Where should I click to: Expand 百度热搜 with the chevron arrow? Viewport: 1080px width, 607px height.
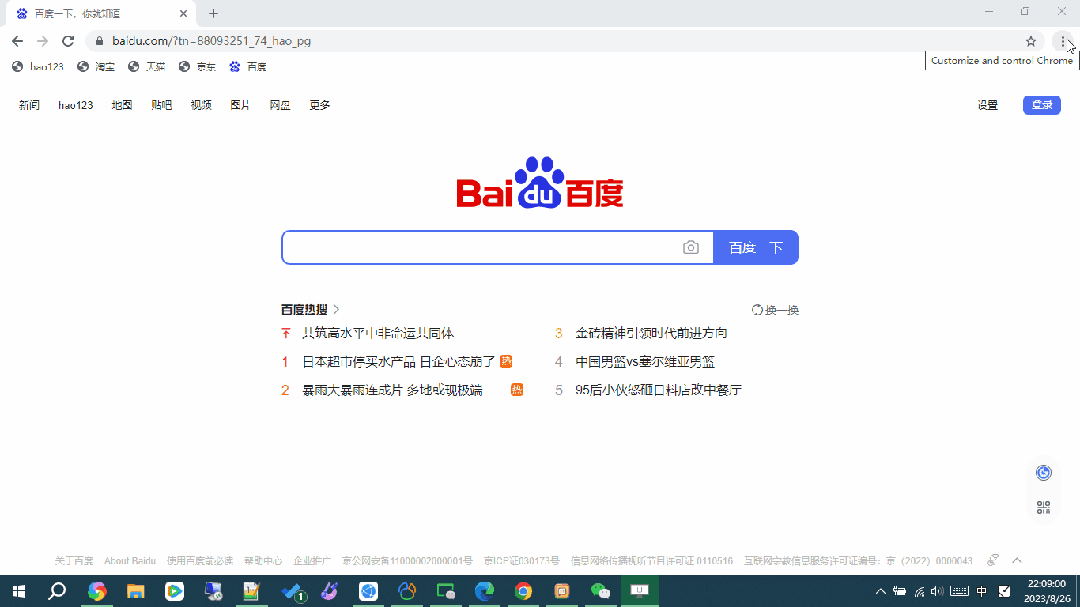coord(336,310)
